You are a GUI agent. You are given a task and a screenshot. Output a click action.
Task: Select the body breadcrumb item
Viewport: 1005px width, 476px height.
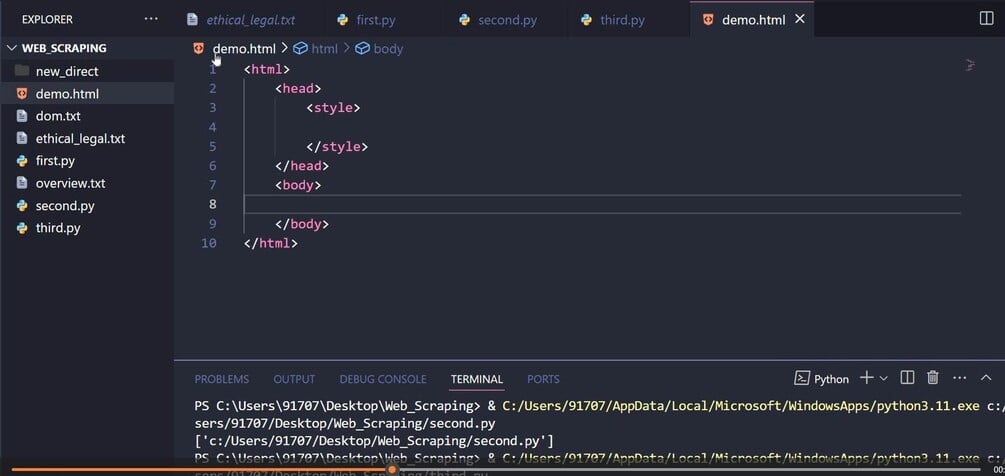(387, 48)
